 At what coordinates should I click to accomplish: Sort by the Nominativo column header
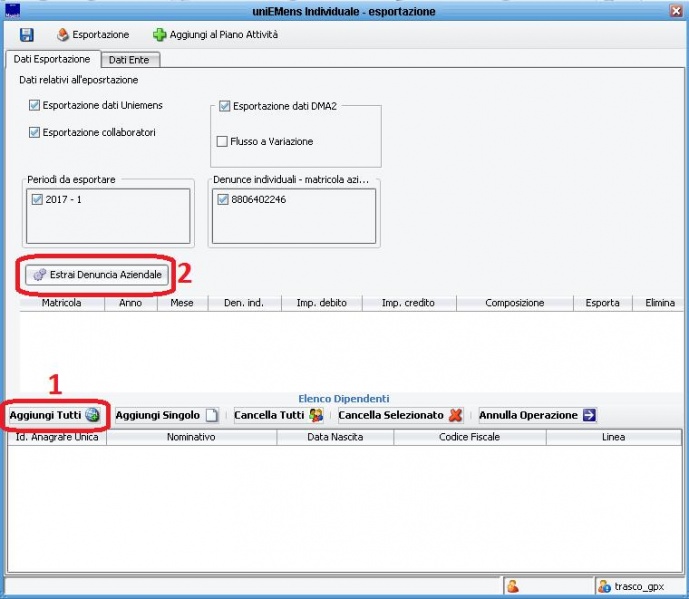[191, 437]
